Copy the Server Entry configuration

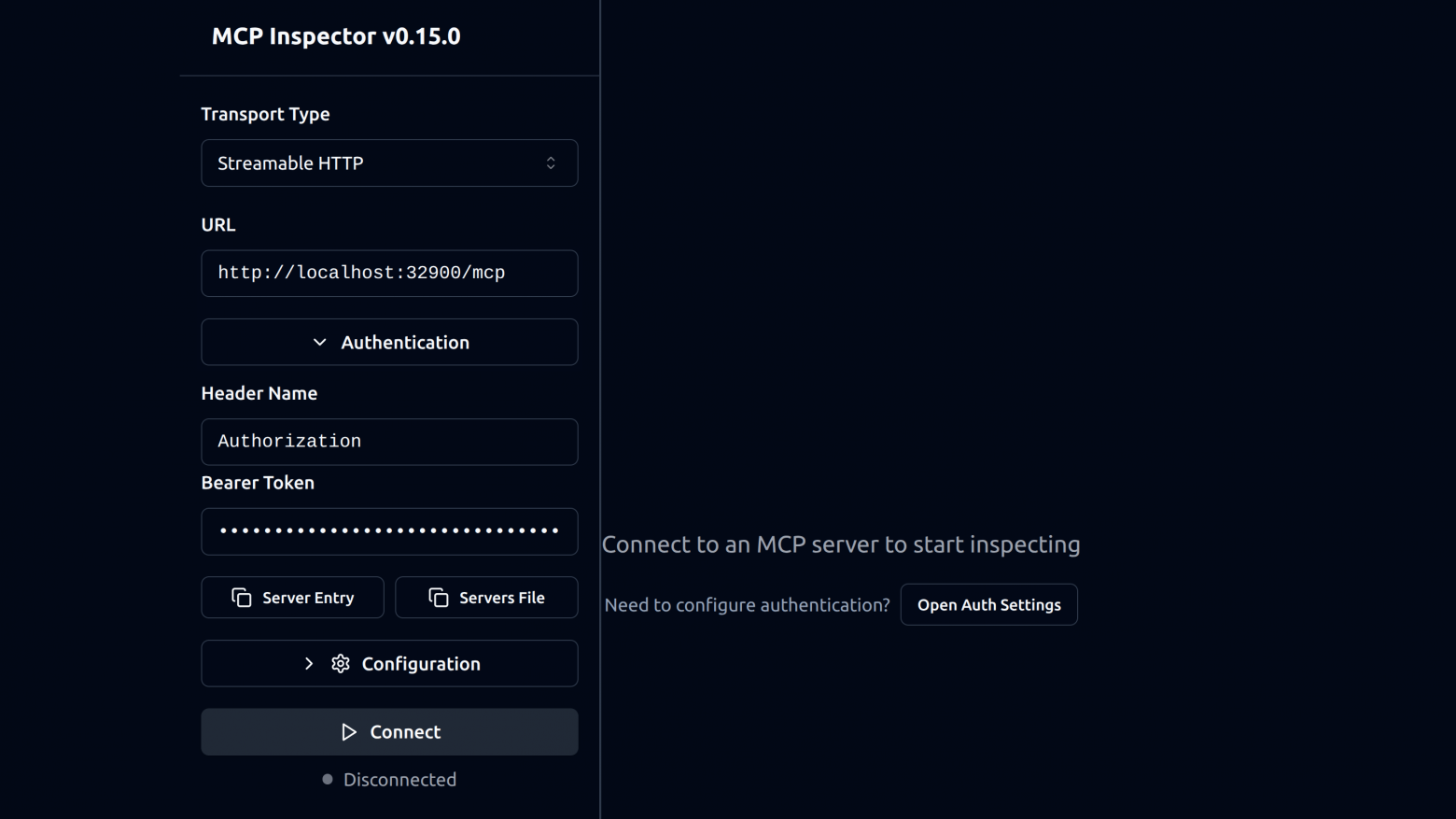click(x=293, y=598)
